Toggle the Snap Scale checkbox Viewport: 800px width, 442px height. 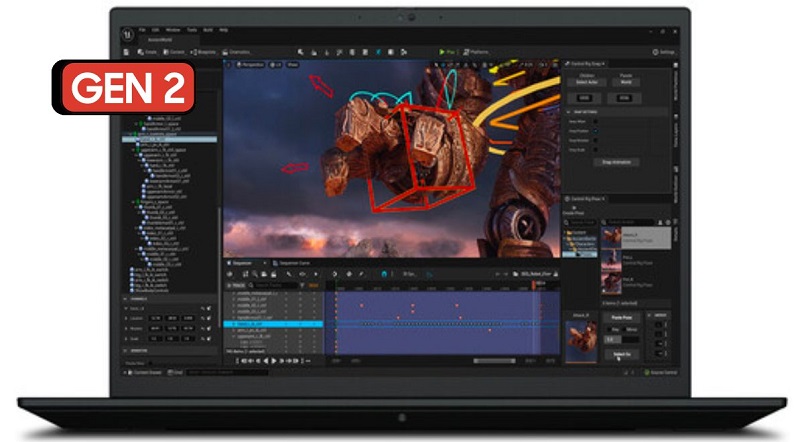point(595,150)
